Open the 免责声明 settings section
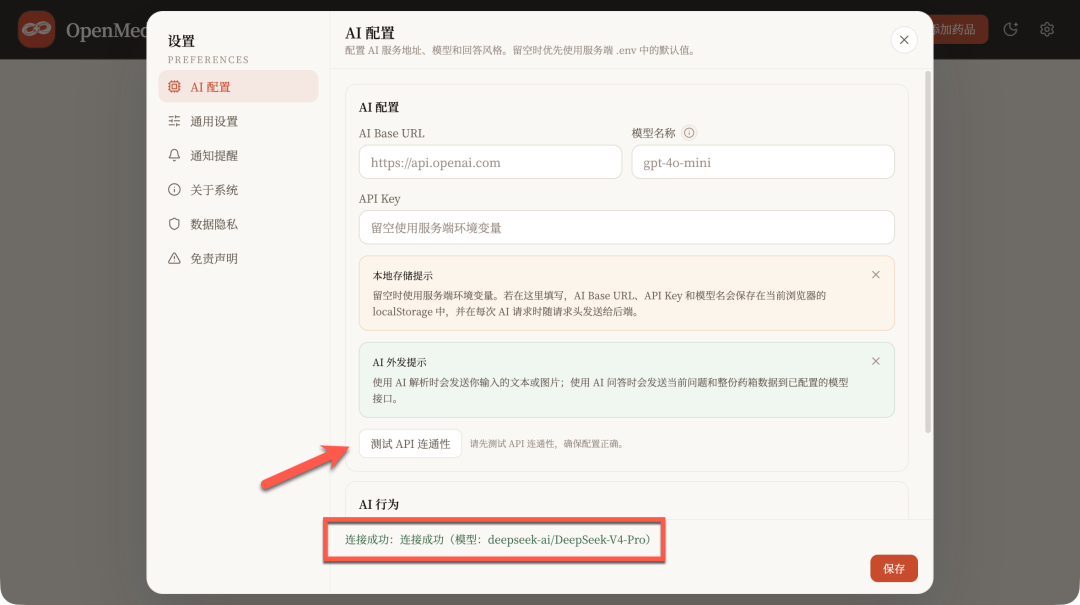The height and width of the screenshot is (605, 1080). [x=238, y=258]
